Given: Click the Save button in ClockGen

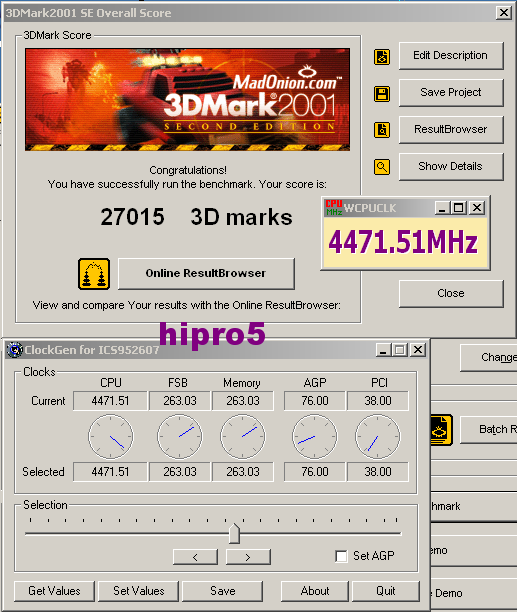Looking at the screenshot, I should point(222,591).
